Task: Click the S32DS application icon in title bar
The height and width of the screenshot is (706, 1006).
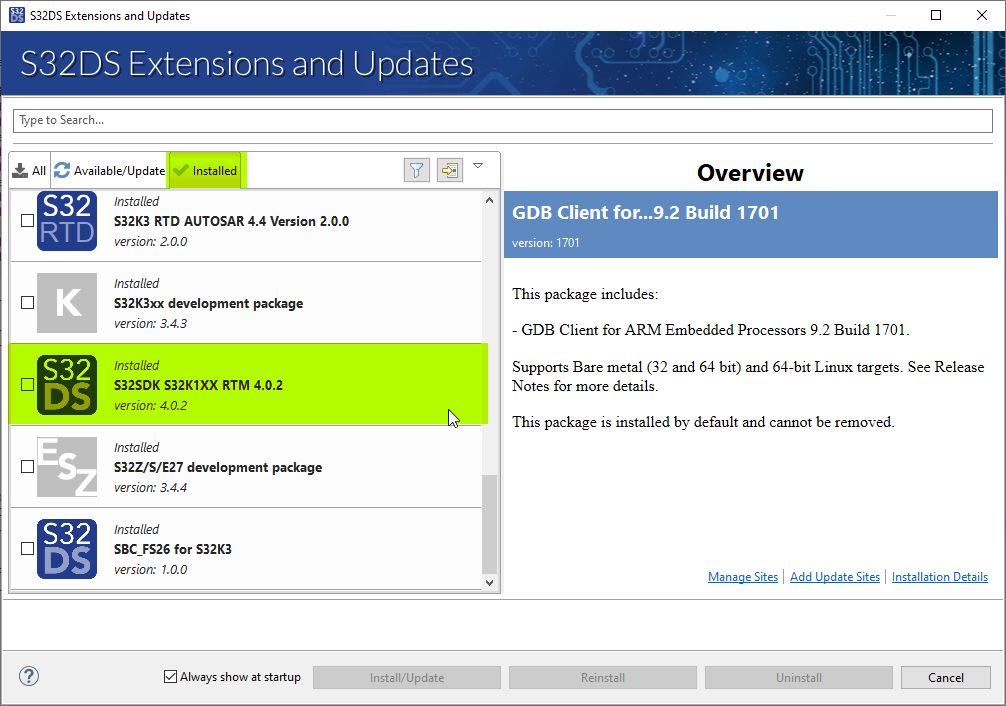Action: [17, 15]
